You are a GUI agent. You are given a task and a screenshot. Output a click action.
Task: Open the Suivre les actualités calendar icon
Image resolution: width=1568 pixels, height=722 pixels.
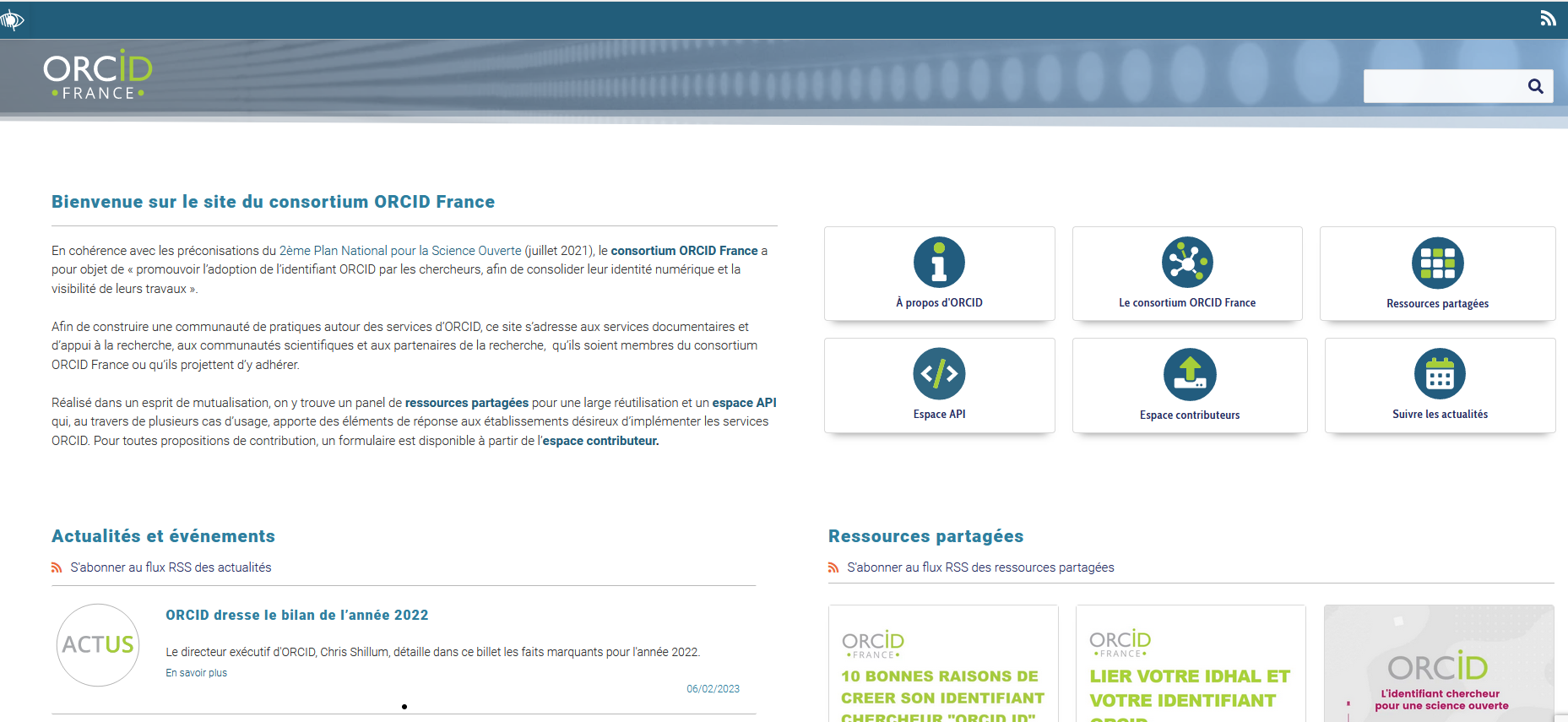point(1440,373)
